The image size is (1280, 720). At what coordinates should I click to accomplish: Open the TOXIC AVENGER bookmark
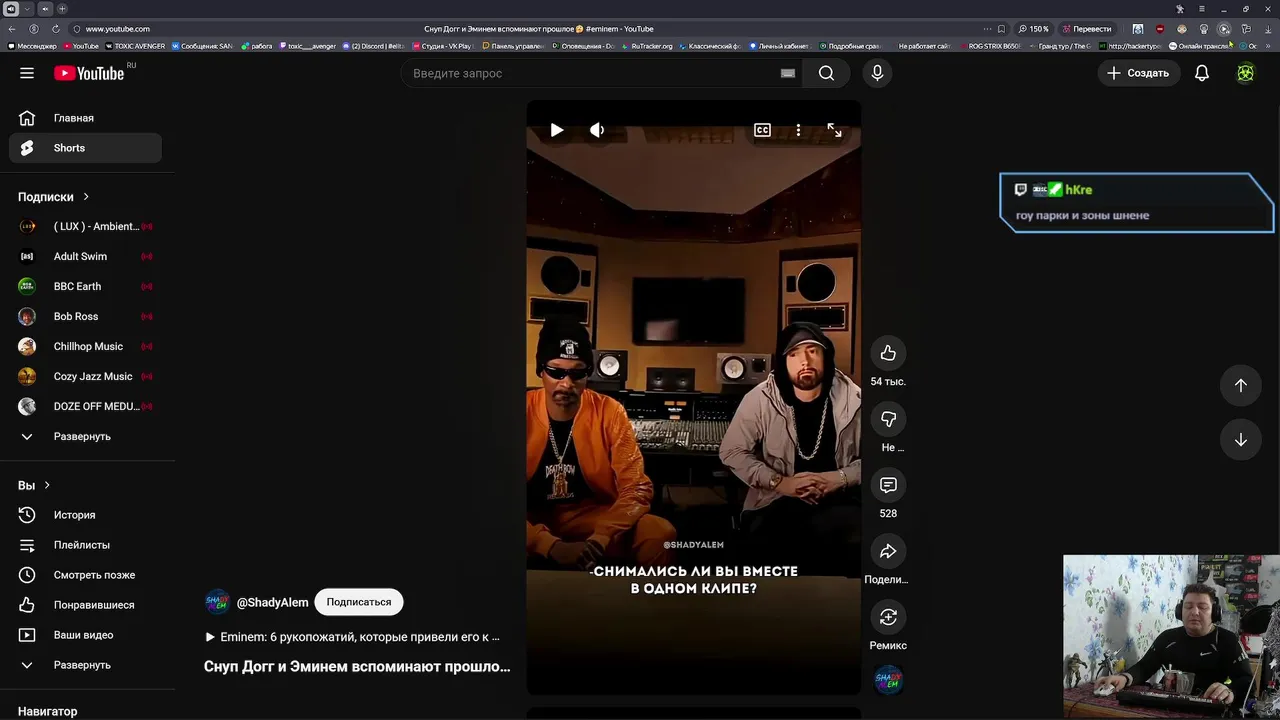(135, 46)
